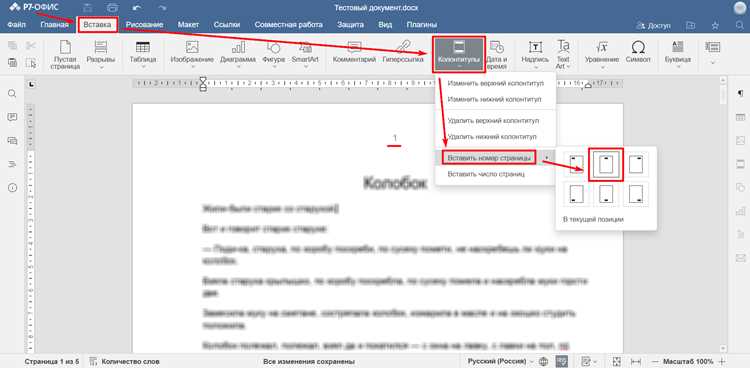This screenshot has height=368, width=750.
Task: Click the Доступ share button
Action: [654, 25]
